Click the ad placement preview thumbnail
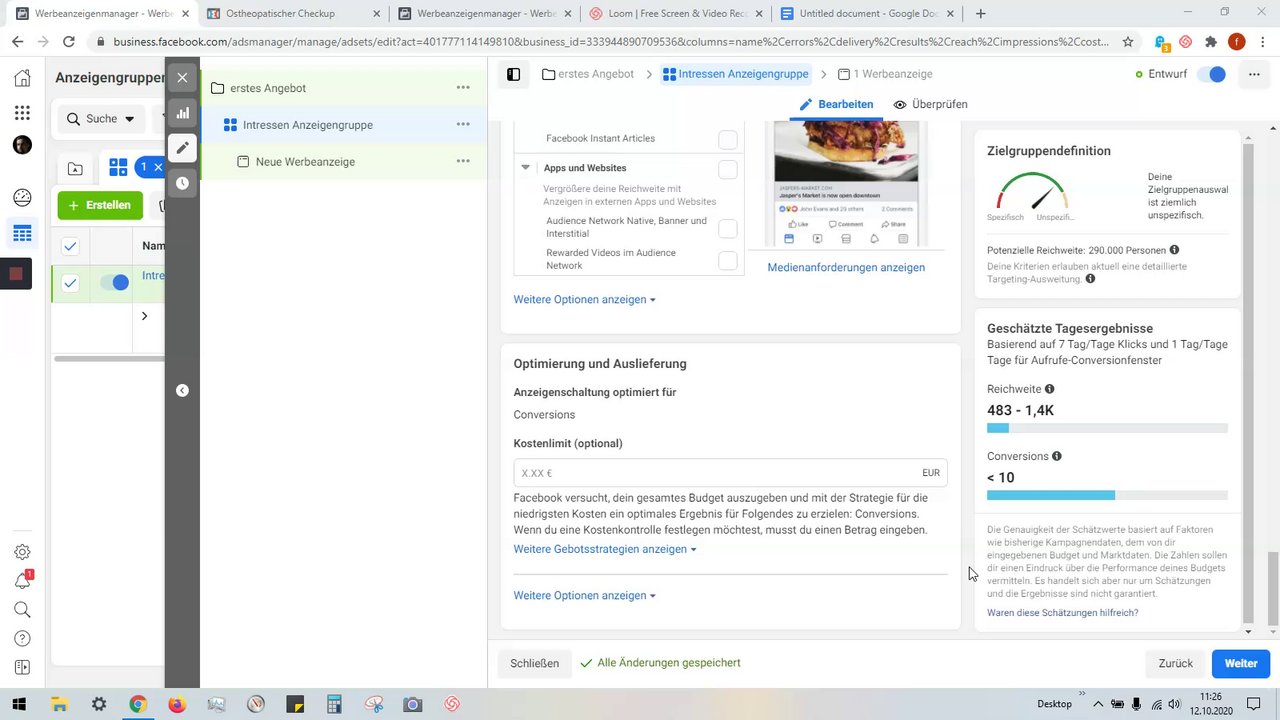The height and width of the screenshot is (720, 1280). click(x=846, y=184)
